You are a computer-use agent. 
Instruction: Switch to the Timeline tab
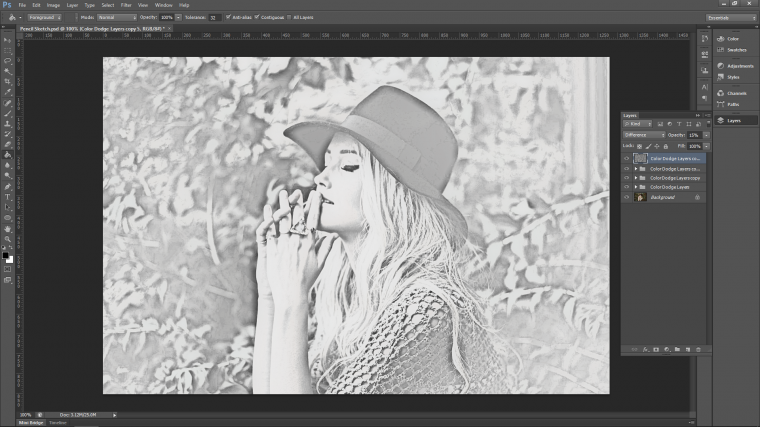(58, 423)
